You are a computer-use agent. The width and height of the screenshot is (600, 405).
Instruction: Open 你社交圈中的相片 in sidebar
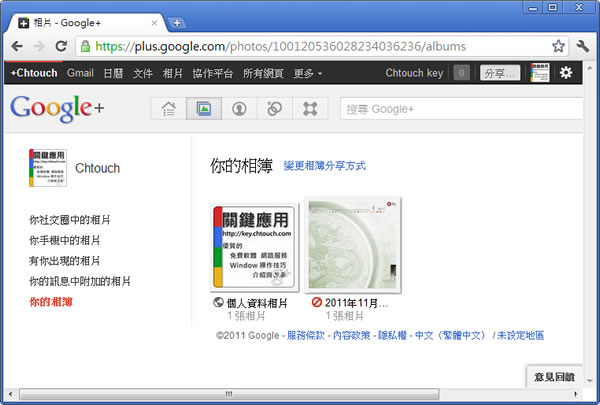point(70,220)
